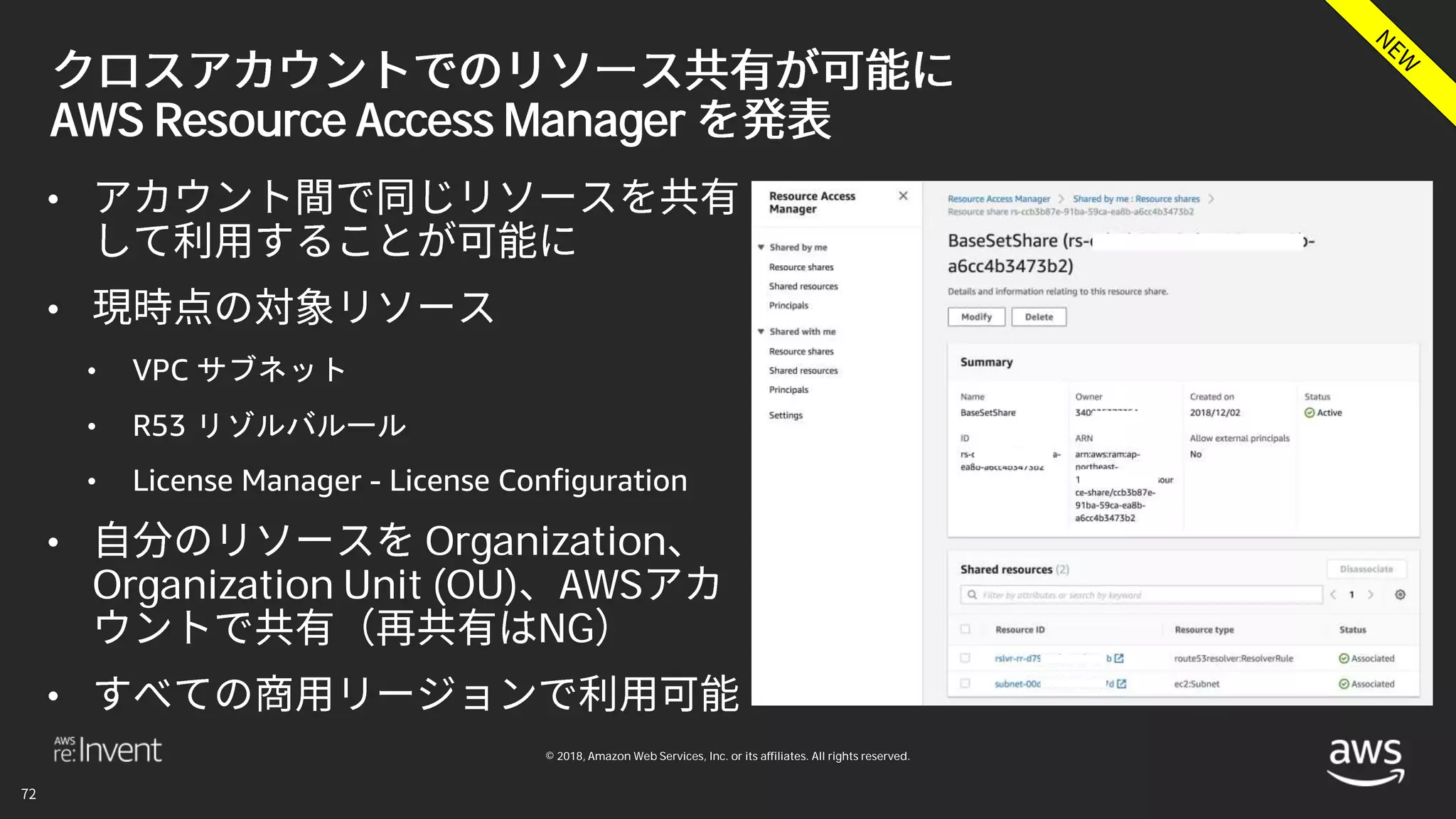Image resolution: width=1456 pixels, height=819 pixels.
Task: Open the rslvr-rr resolver rule link
Action: 1053,658
